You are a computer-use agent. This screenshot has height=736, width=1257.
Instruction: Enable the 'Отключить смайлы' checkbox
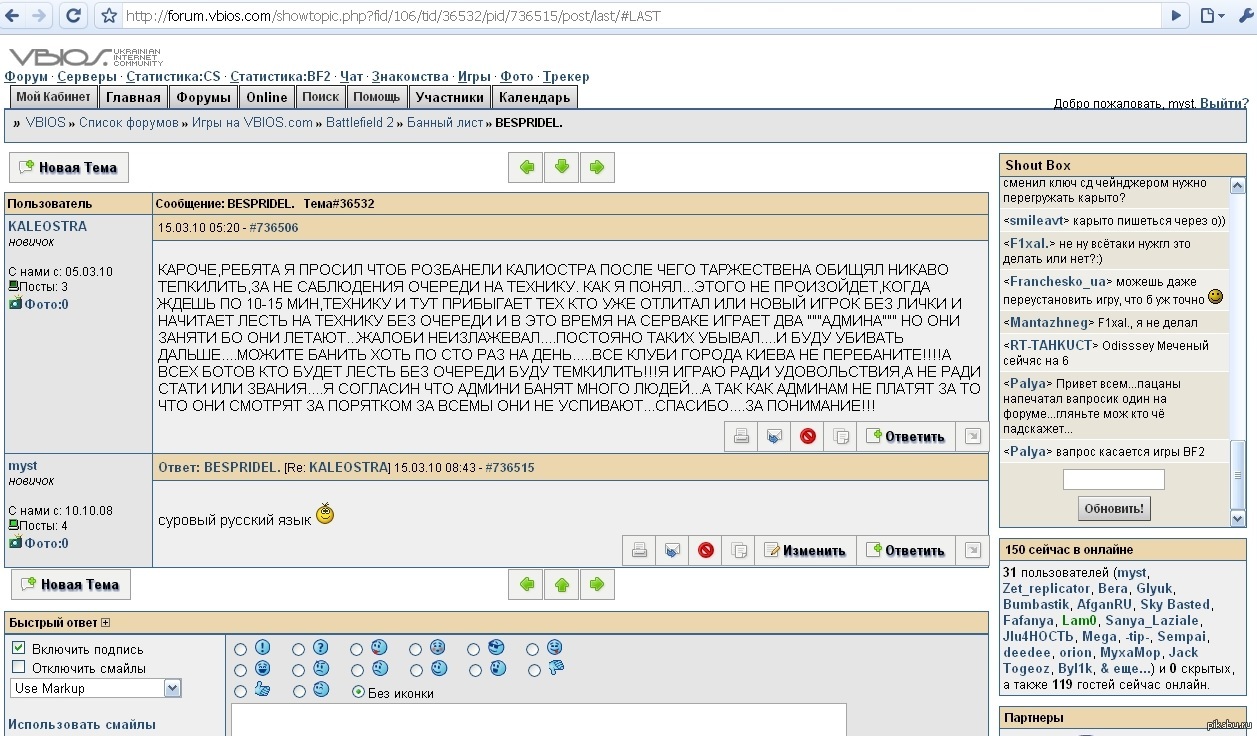click(19, 667)
